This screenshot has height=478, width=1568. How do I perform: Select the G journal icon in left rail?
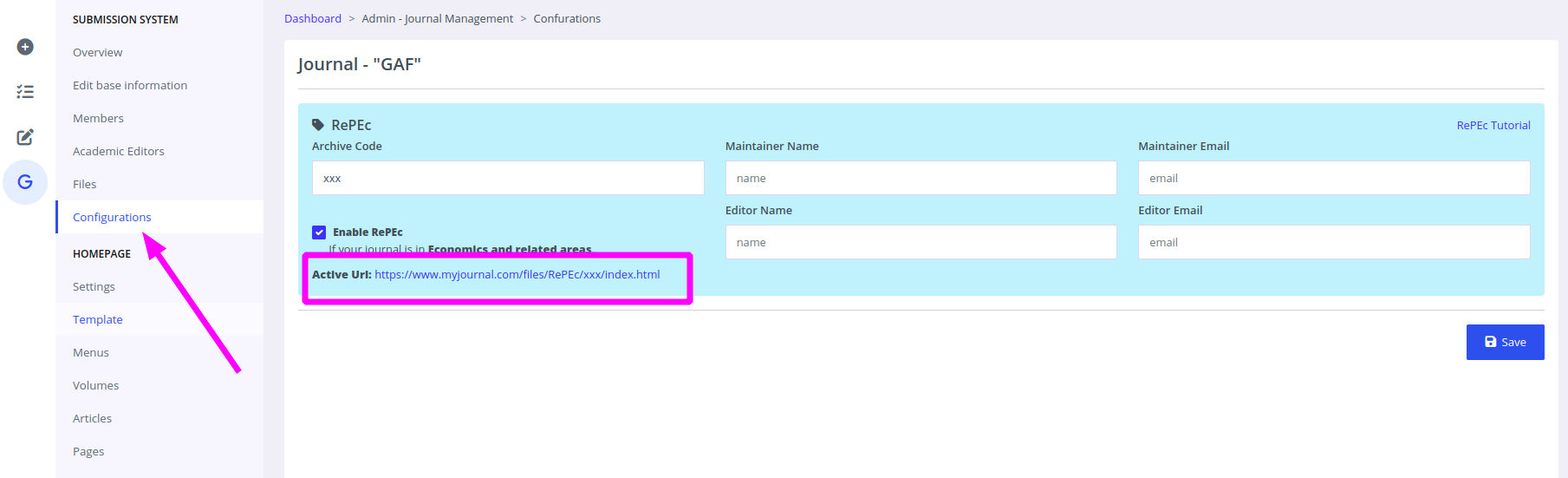pyautogui.click(x=25, y=182)
